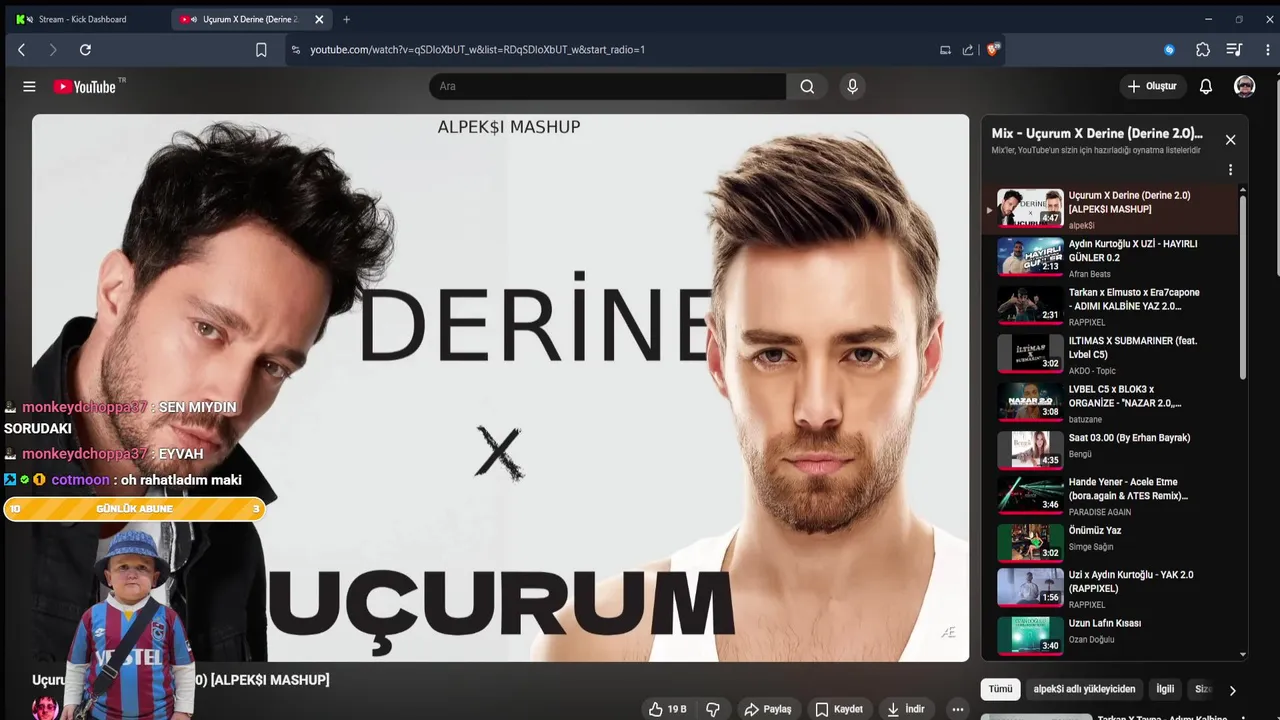Open Brave Shields lion icon
Viewport: 1280px width, 720px height.
tap(993, 49)
